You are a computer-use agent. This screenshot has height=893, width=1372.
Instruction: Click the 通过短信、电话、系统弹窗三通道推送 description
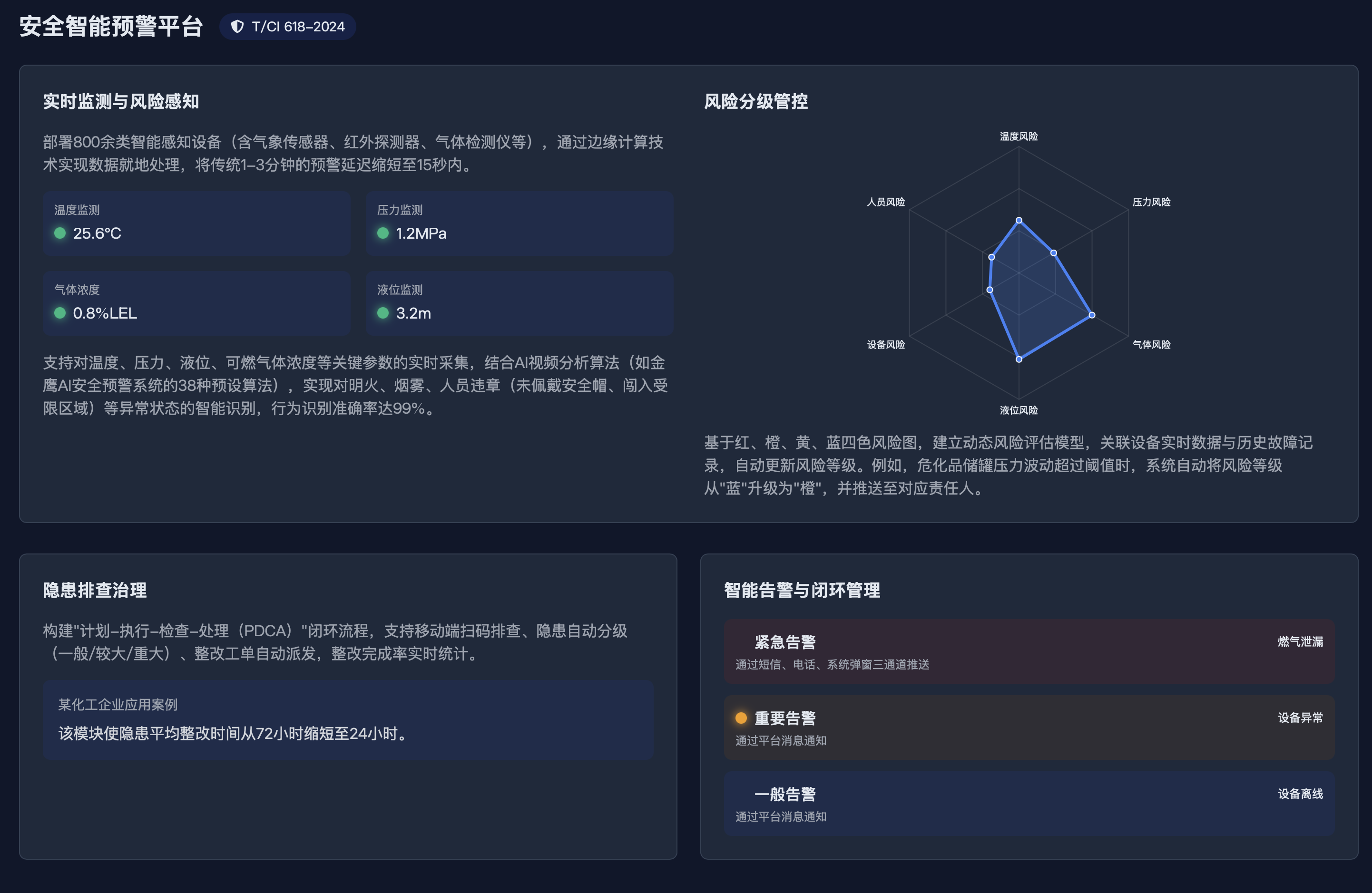pyautogui.click(x=833, y=665)
